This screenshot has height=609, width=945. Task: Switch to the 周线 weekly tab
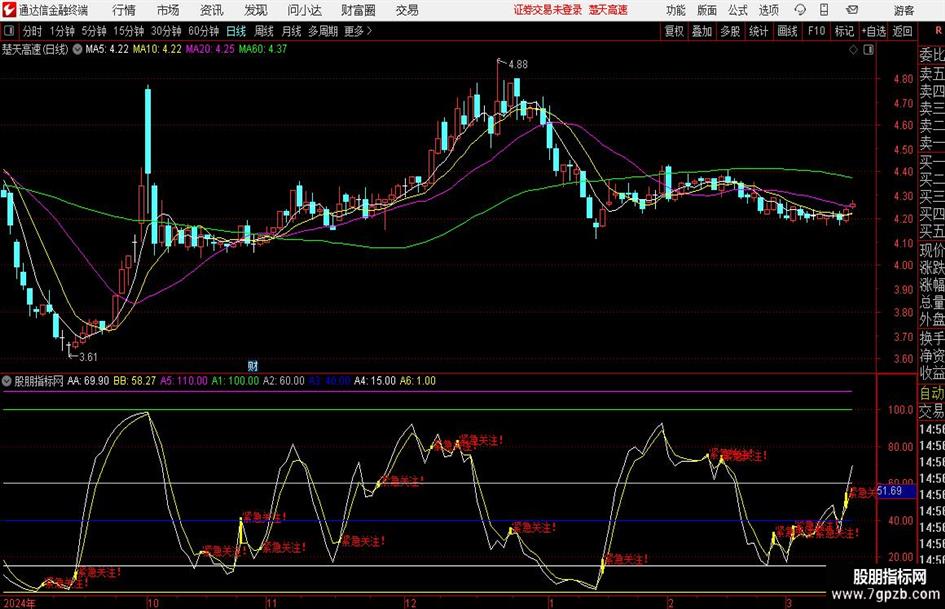[x=263, y=31]
